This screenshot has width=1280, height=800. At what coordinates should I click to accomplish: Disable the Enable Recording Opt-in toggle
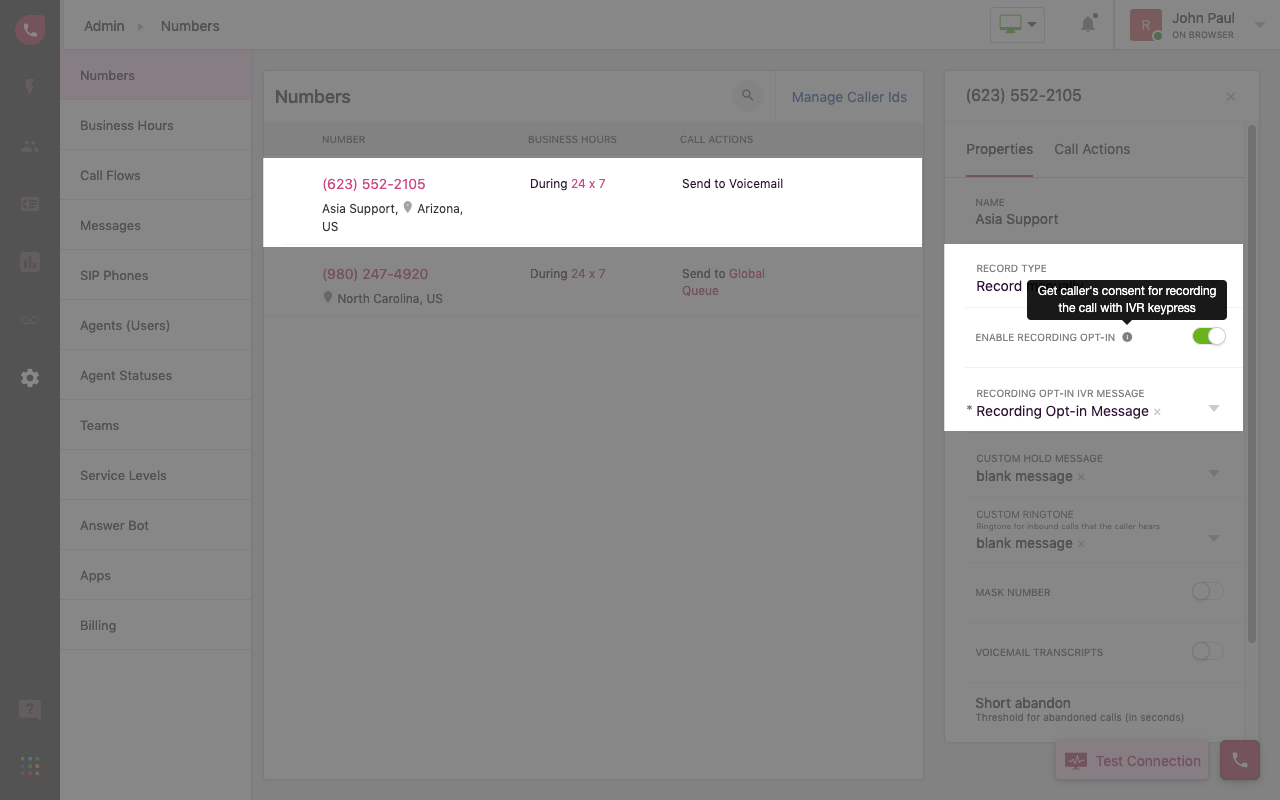point(1208,336)
